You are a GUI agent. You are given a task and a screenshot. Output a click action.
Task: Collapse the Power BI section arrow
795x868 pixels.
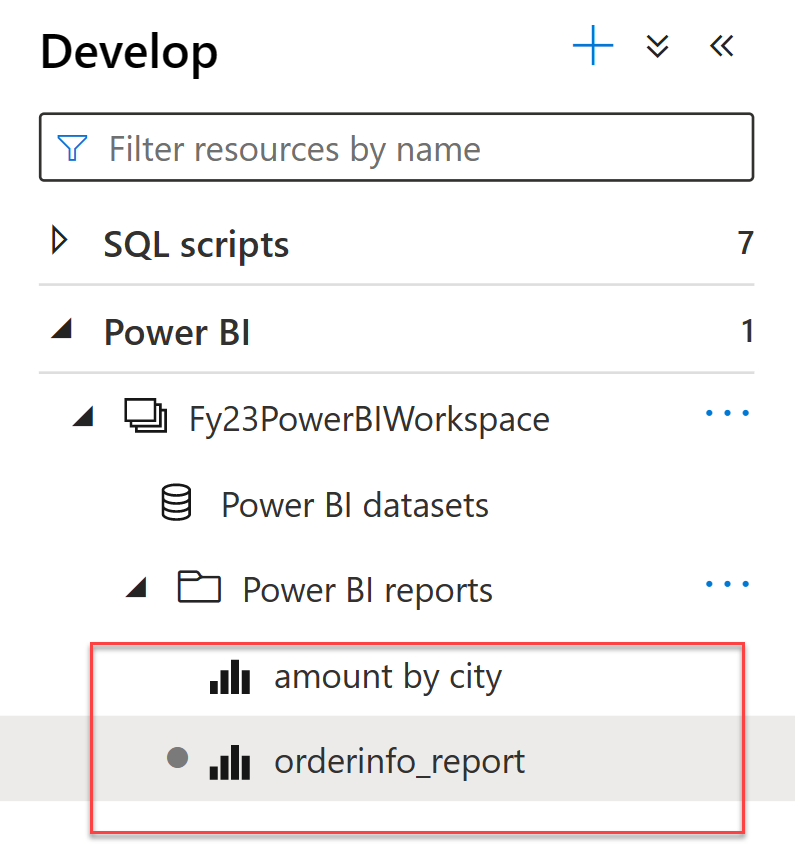[62, 329]
